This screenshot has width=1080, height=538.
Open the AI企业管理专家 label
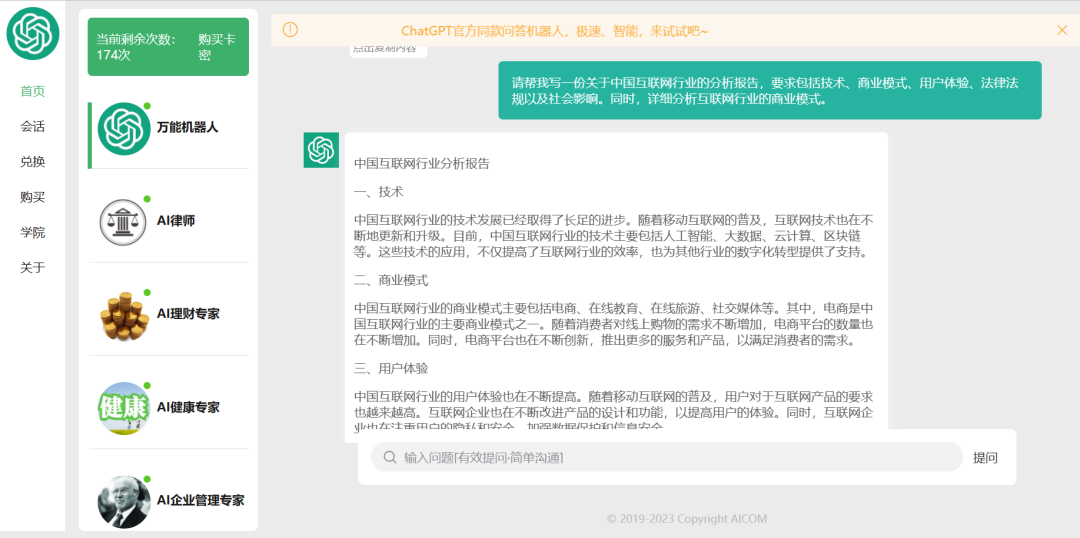point(200,500)
